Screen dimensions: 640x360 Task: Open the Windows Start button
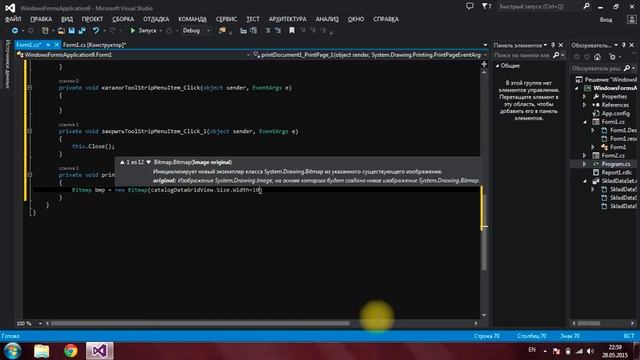coord(12,351)
